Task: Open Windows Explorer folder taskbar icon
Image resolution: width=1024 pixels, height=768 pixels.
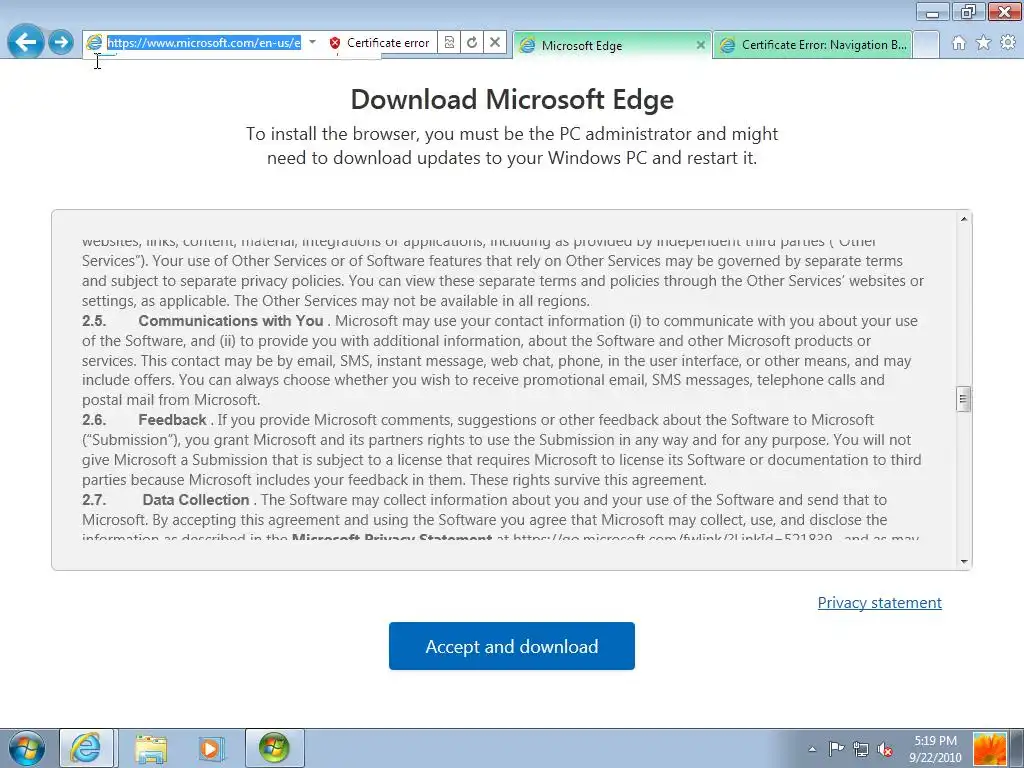Action: click(x=151, y=748)
